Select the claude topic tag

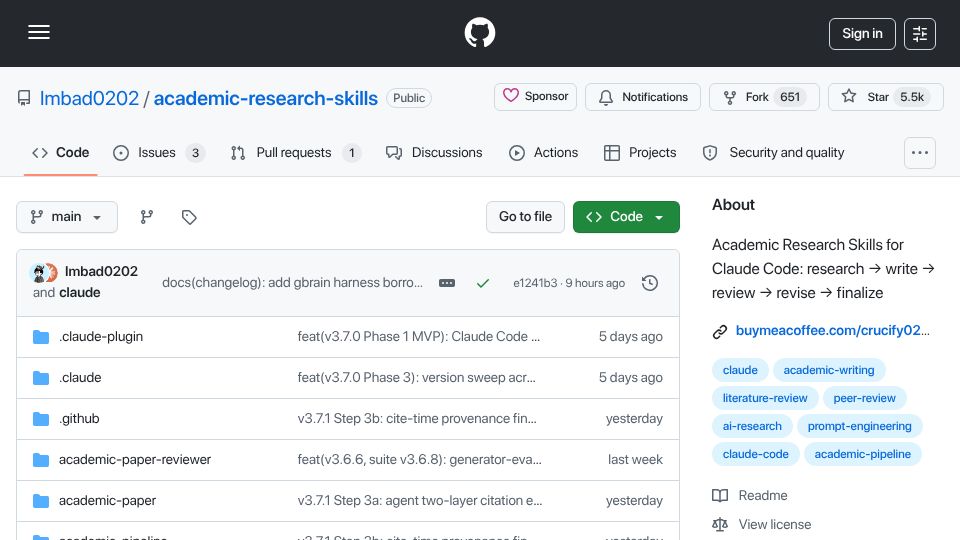click(740, 370)
